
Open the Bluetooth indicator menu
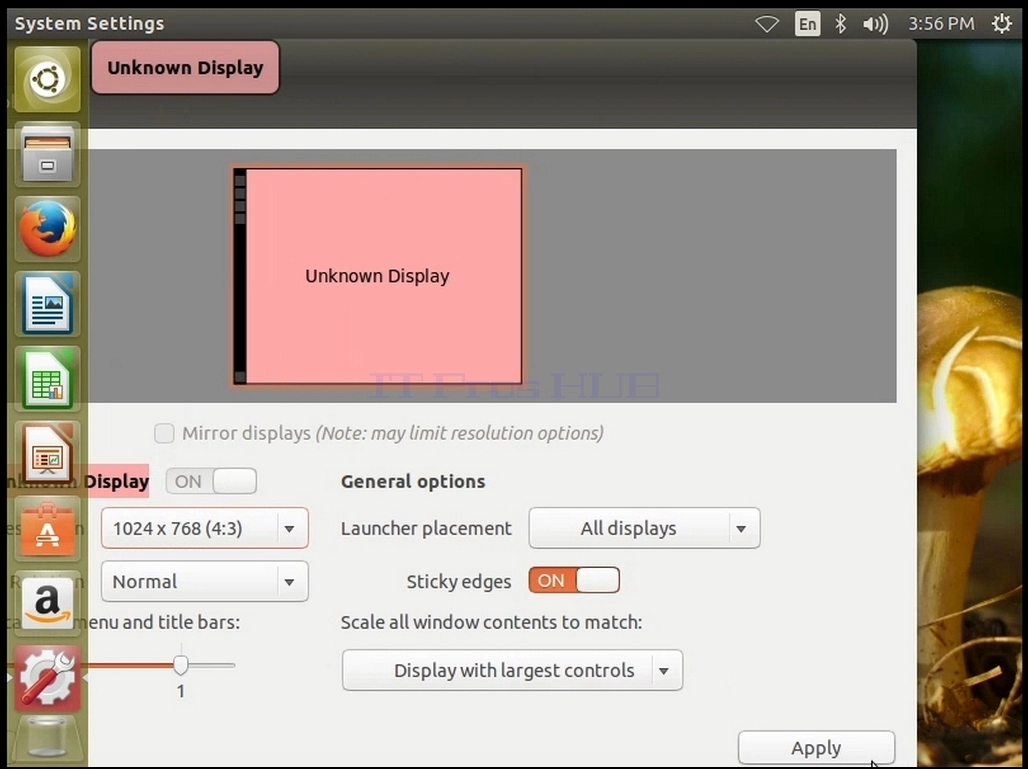[840, 24]
